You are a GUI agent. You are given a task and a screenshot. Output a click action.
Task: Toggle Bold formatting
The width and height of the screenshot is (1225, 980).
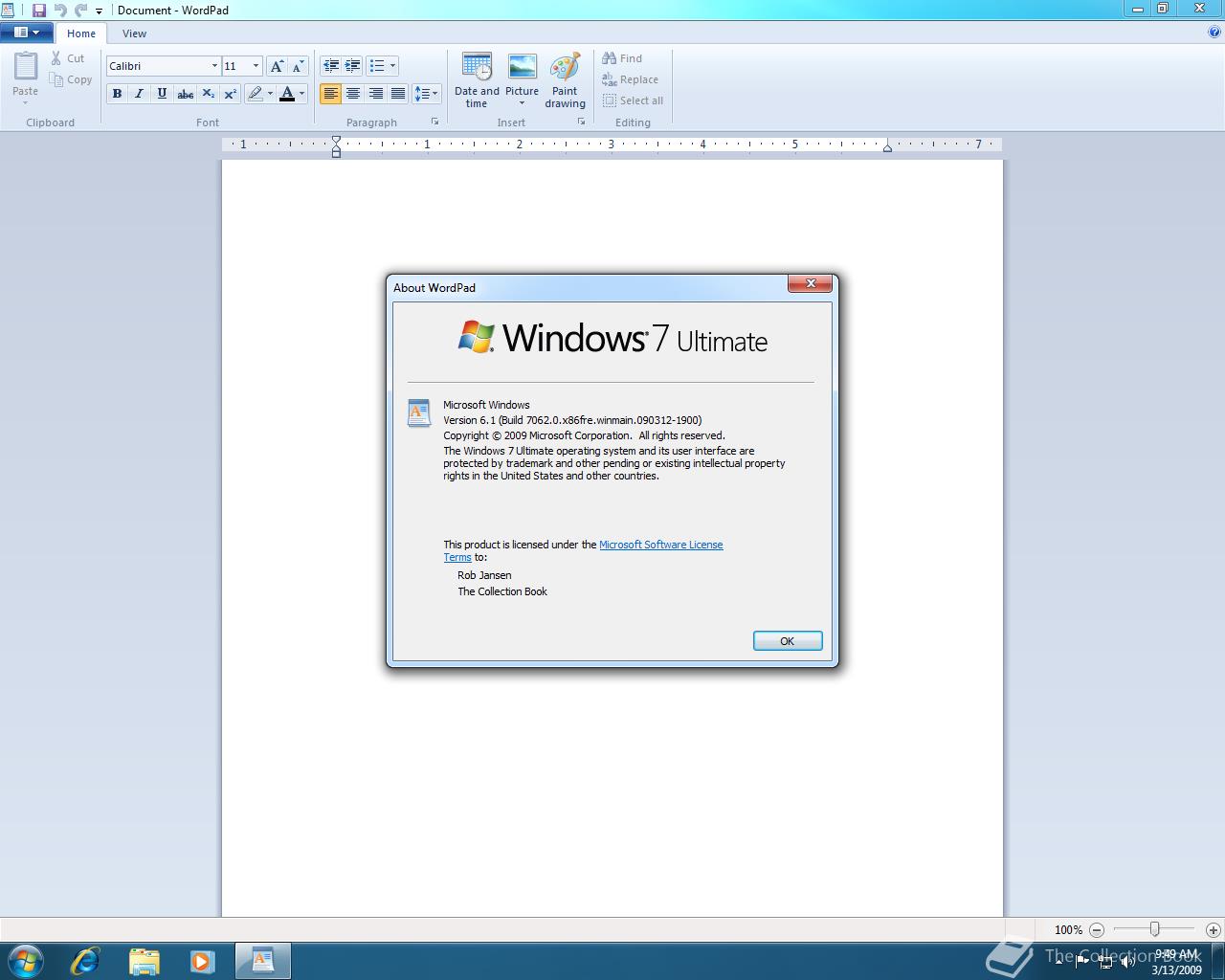117,94
